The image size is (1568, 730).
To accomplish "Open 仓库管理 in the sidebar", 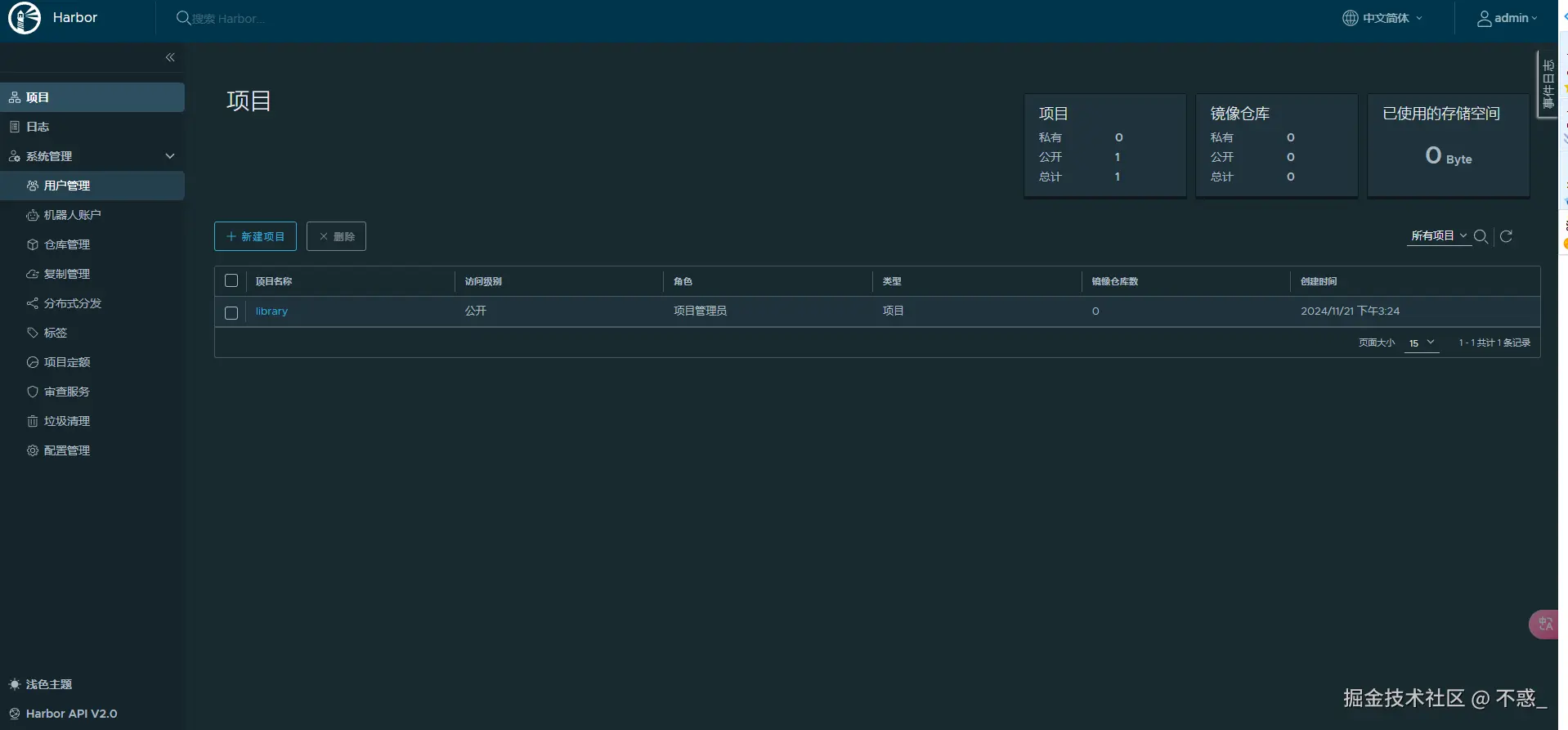I will (x=92, y=244).
